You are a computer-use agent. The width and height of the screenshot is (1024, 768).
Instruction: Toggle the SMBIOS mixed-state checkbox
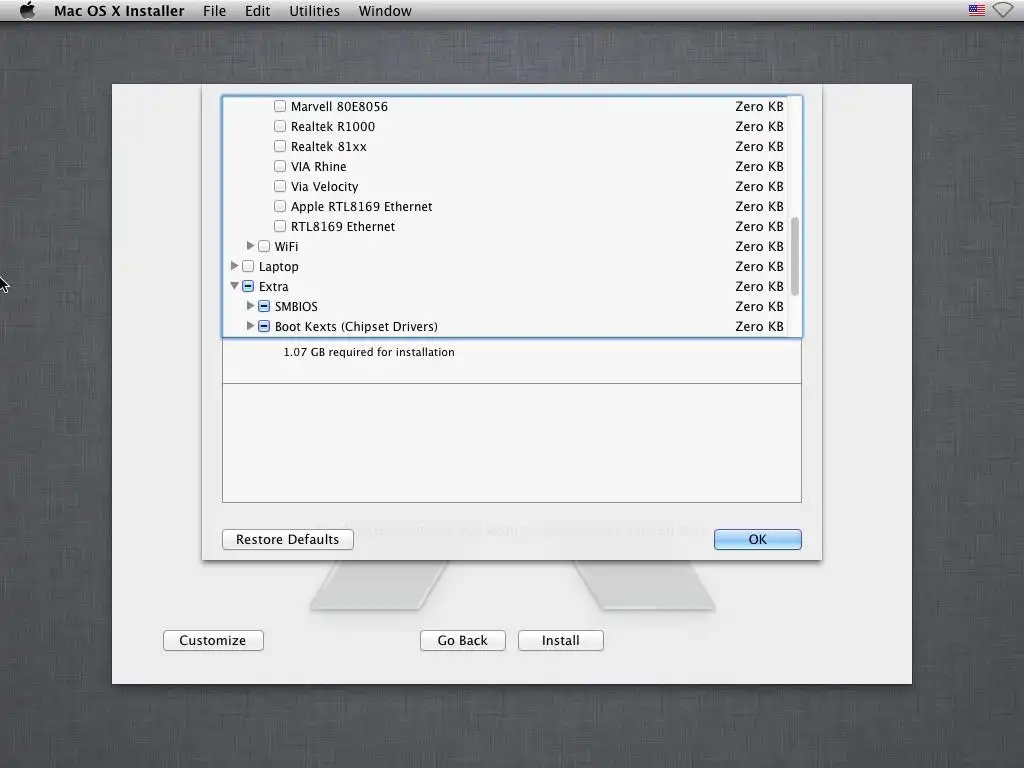point(264,306)
